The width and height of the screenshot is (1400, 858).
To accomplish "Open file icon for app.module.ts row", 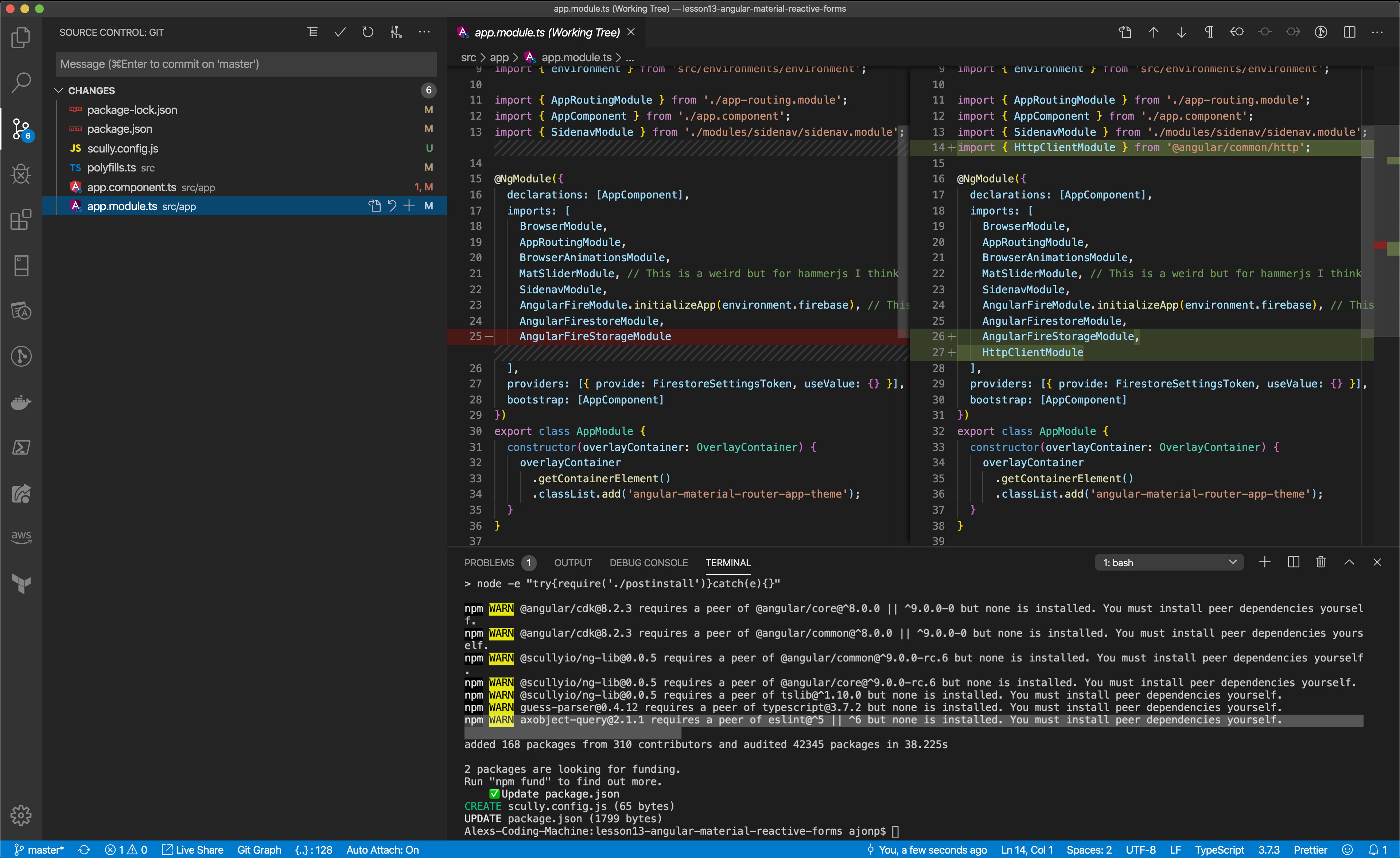I will (x=374, y=206).
